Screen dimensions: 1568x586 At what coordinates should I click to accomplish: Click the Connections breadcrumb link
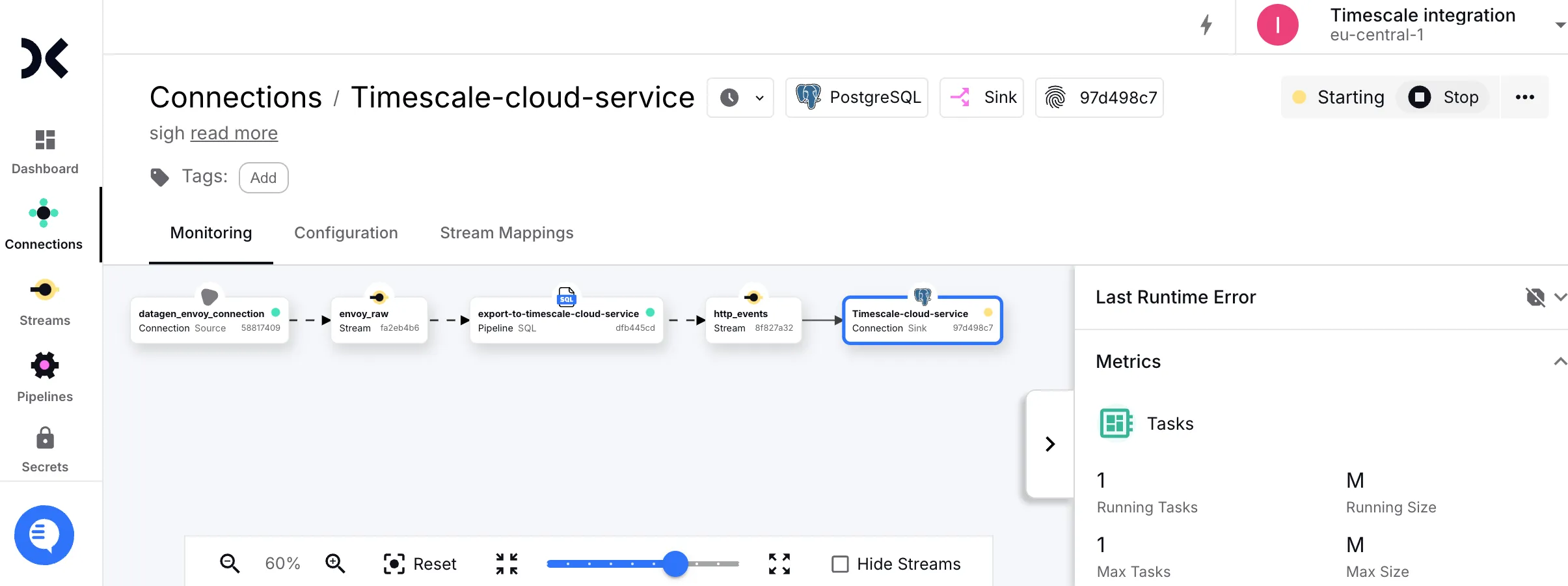coord(236,97)
